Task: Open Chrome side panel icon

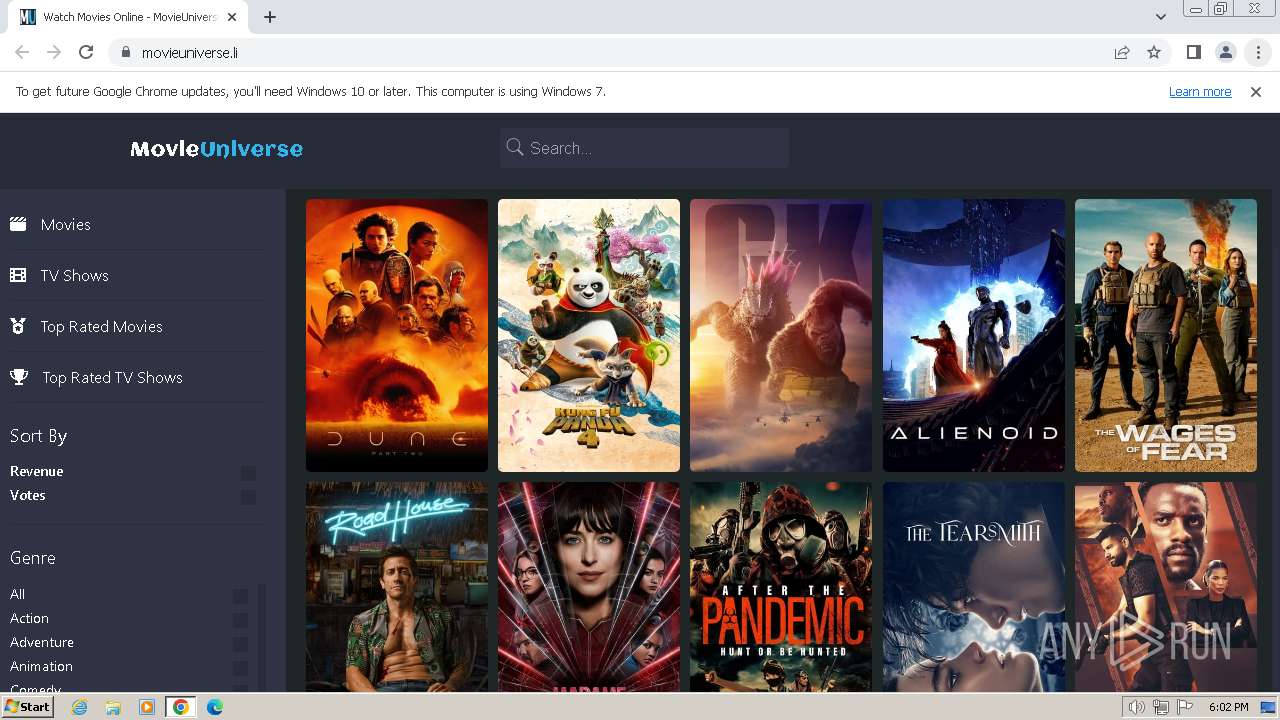Action: tap(1193, 52)
